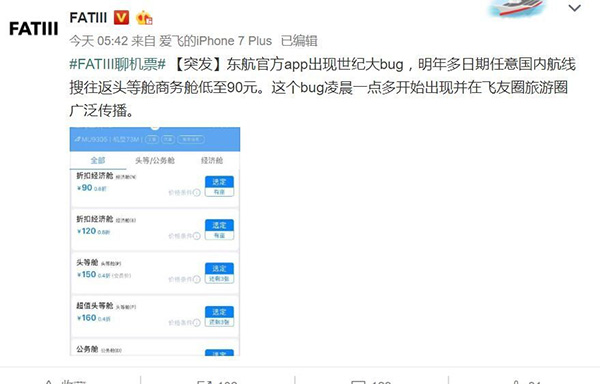This screenshot has width=600, height=384.
Task: Click the ship card decoration icon
Action: [x=516, y=8]
